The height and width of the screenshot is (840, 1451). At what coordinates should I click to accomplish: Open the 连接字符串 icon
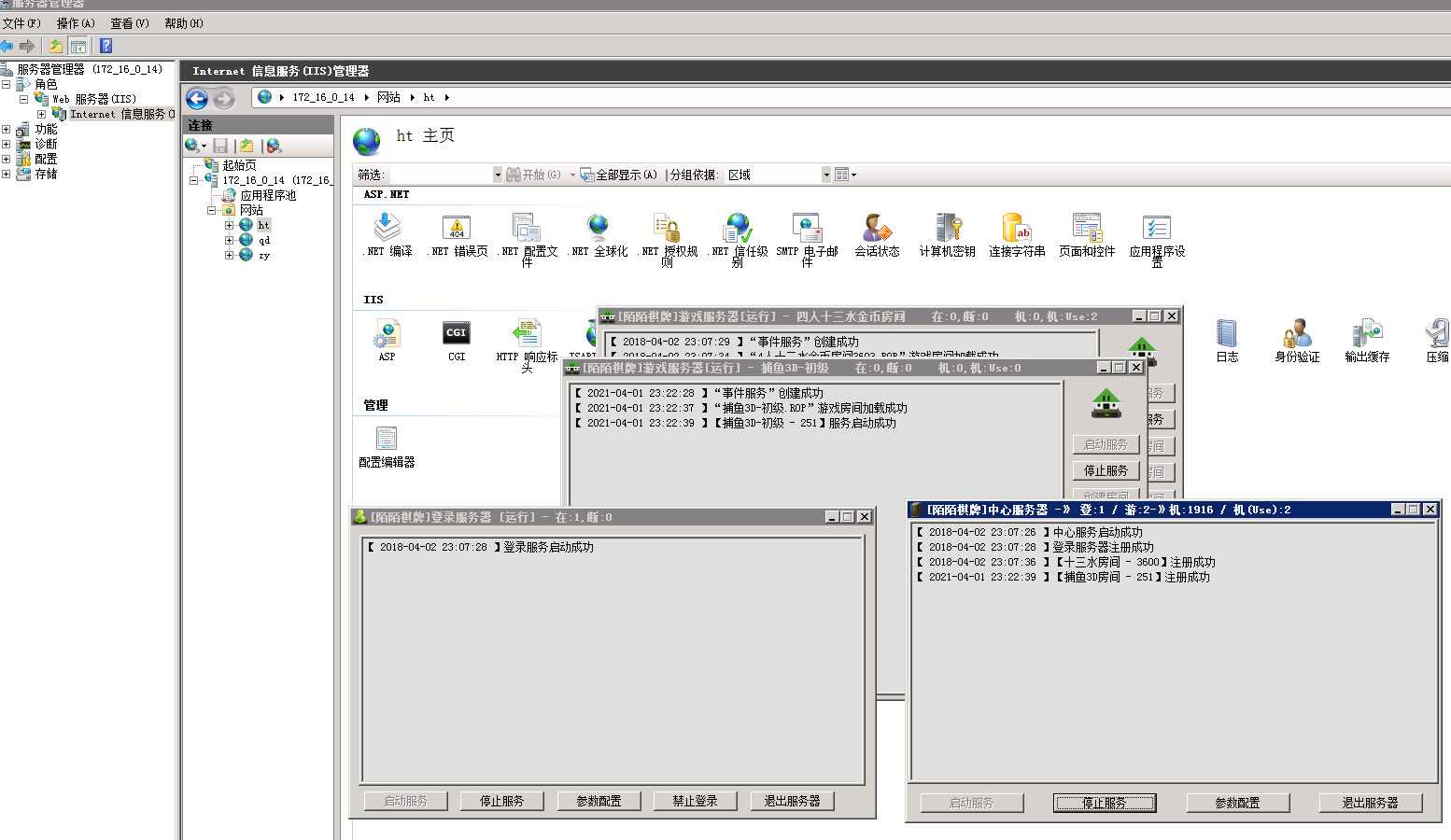1017,229
